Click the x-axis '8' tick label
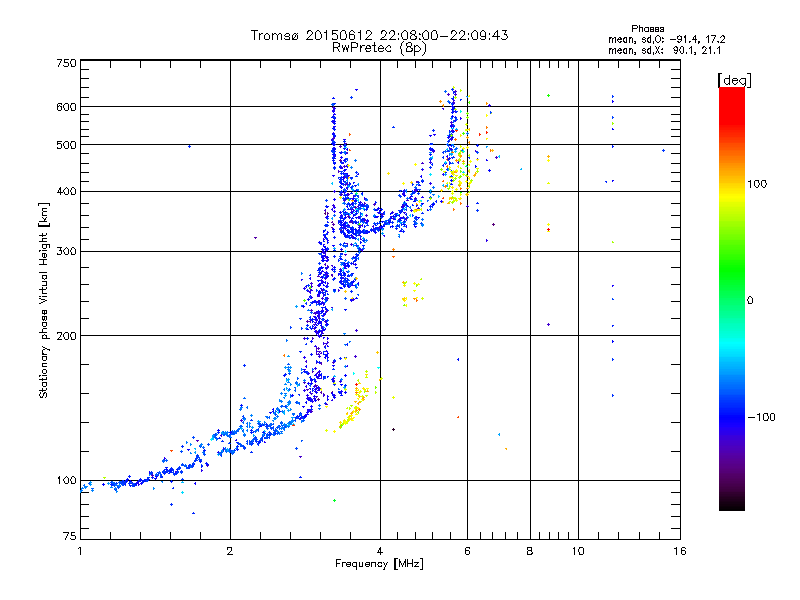The image size is (800, 600). [x=530, y=551]
